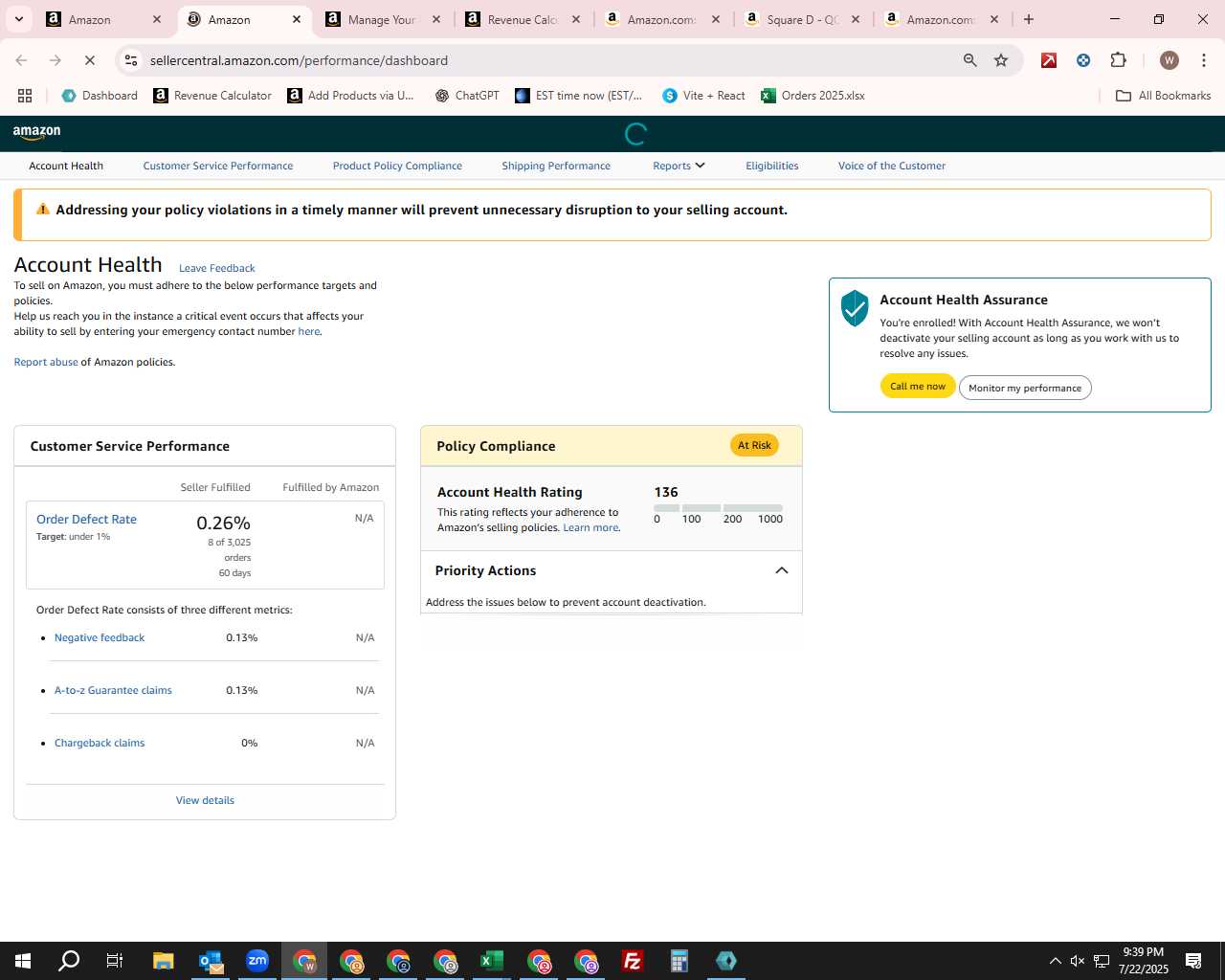This screenshot has width=1225, height=980.
Task: Click Monitor my performance button
Action: tap(1025, 388)
